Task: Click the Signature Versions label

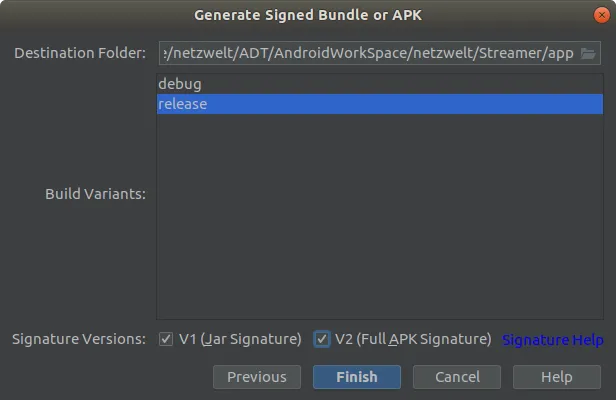Action: click(79, 340)
